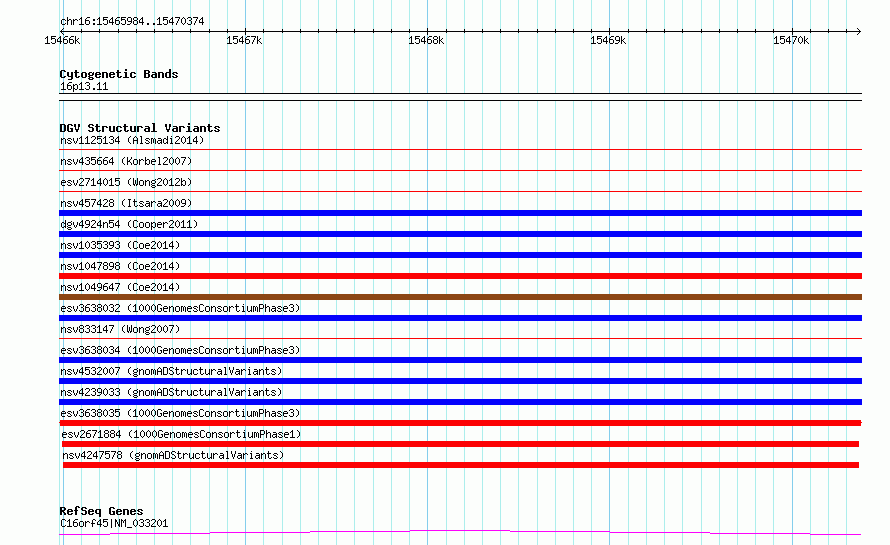Viewport: 890px width, 545px height.
Task: Click the blue bar under esv3638034
Action: [x=460, y=360]
